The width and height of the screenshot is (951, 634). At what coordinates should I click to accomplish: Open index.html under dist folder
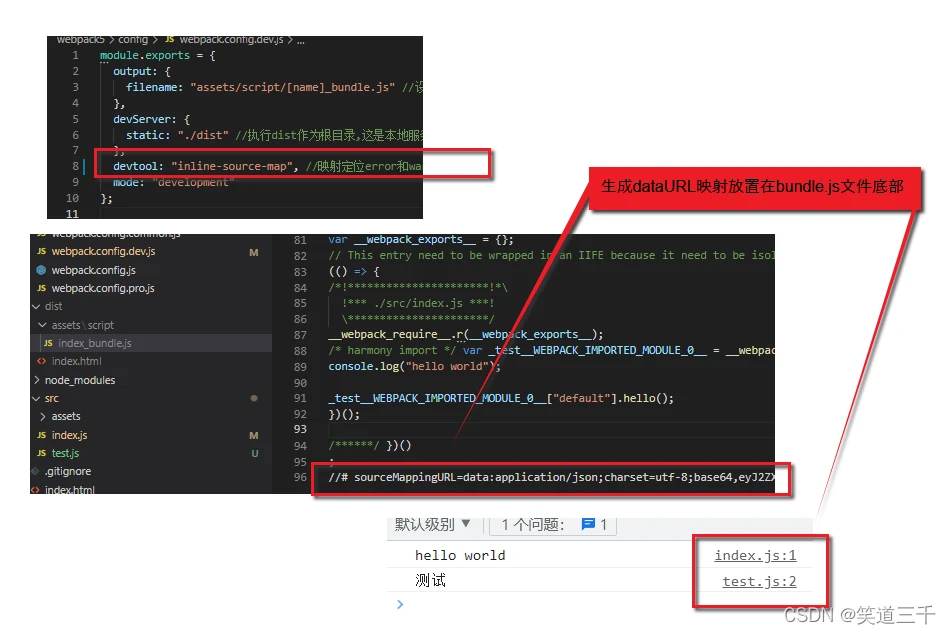[x=76, y=361]
